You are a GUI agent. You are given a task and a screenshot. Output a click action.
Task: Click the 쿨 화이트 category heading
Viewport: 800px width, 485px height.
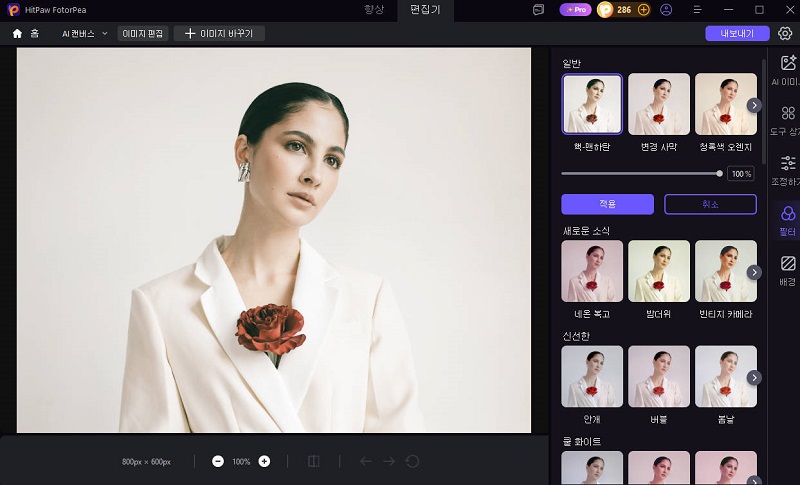582,441
